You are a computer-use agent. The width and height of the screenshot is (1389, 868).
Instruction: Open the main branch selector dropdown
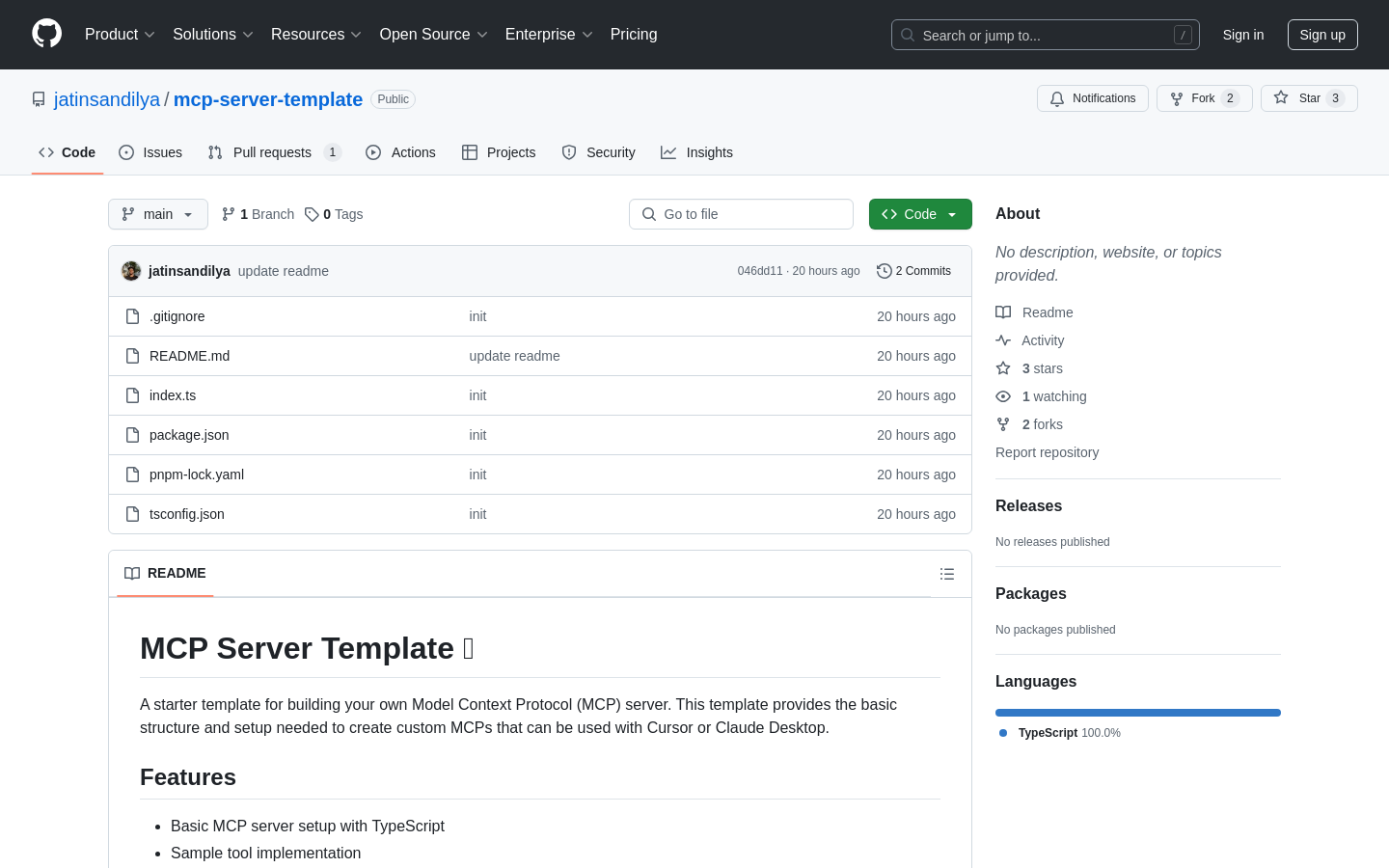pos(158,214)
